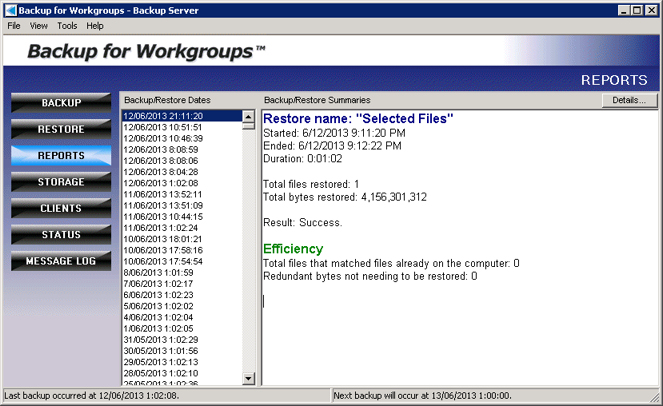Minimize the Backup Server window
Viewport: 663px width, 406px height.
coord(624,11)
